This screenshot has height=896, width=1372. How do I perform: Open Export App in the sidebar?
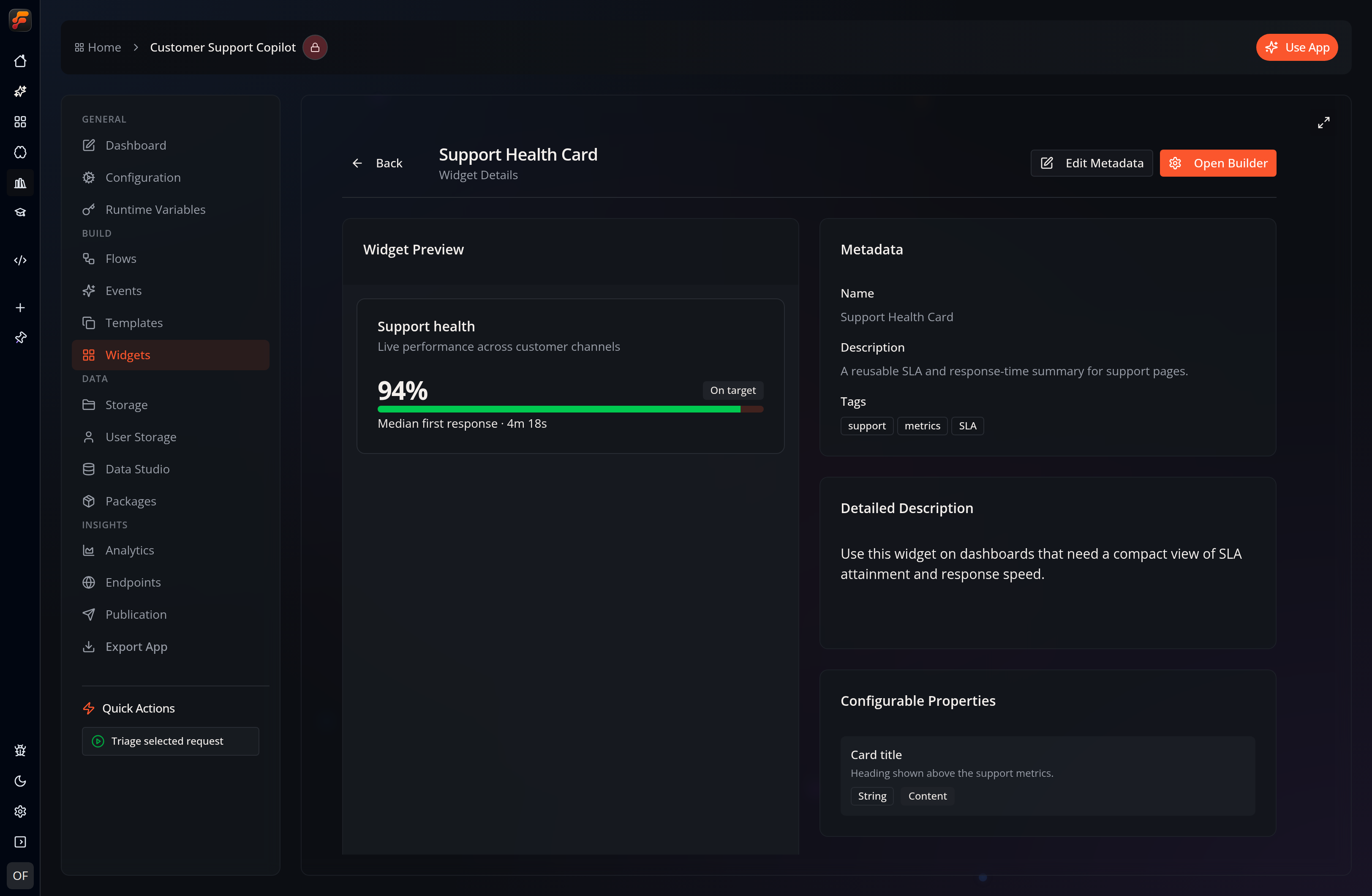tap(171, 647)
